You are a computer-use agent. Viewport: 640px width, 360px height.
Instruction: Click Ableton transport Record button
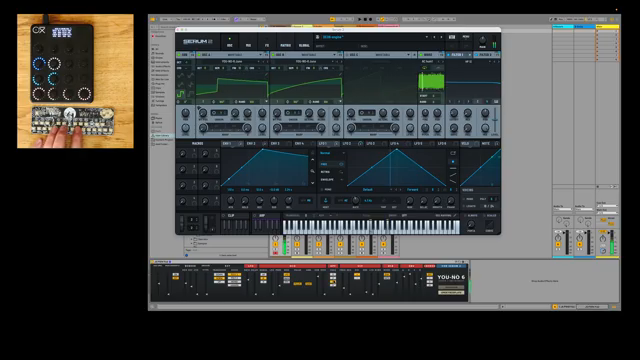pos(370,19)
